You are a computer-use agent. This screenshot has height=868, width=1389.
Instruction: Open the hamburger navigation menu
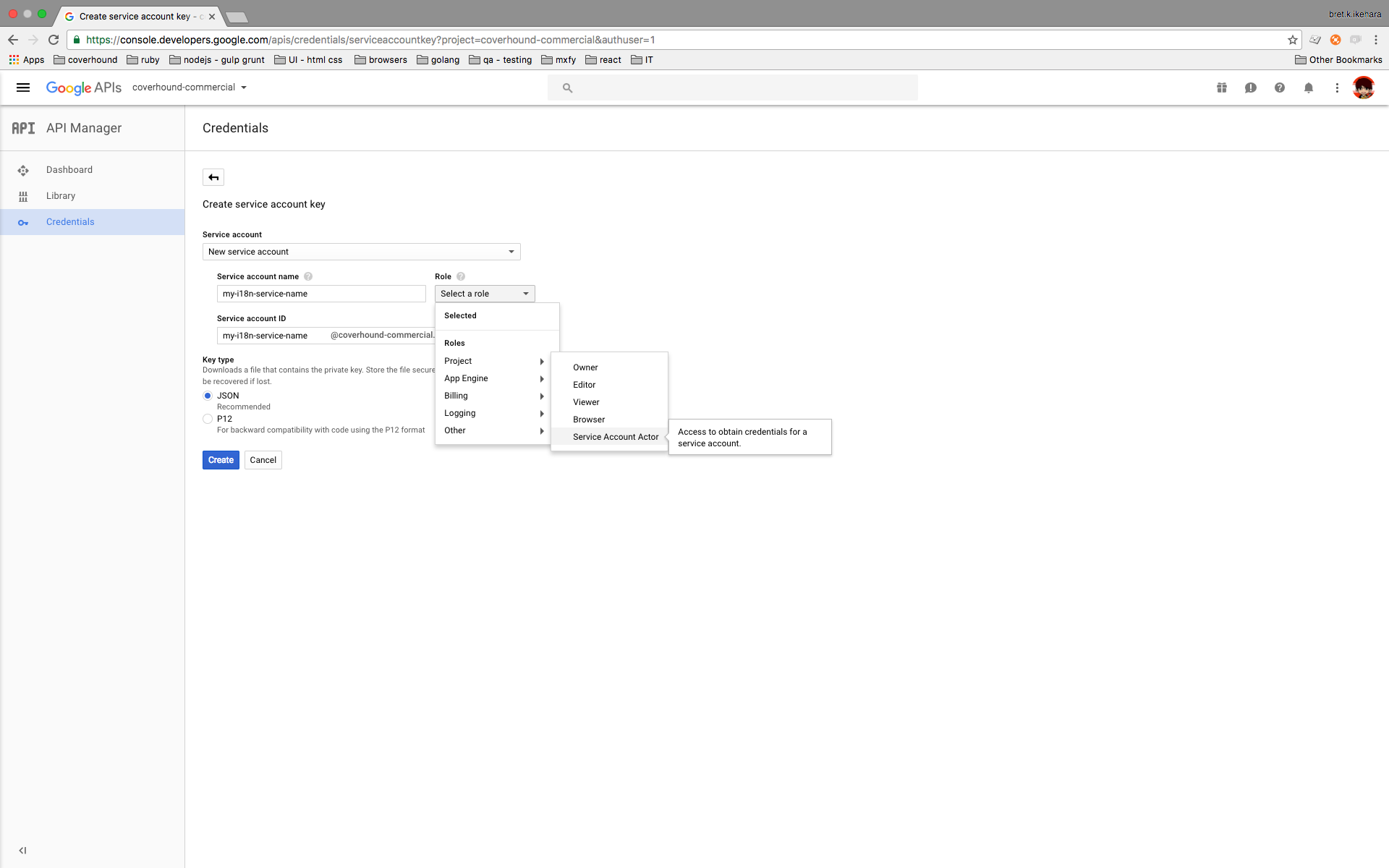coord(23,88)
